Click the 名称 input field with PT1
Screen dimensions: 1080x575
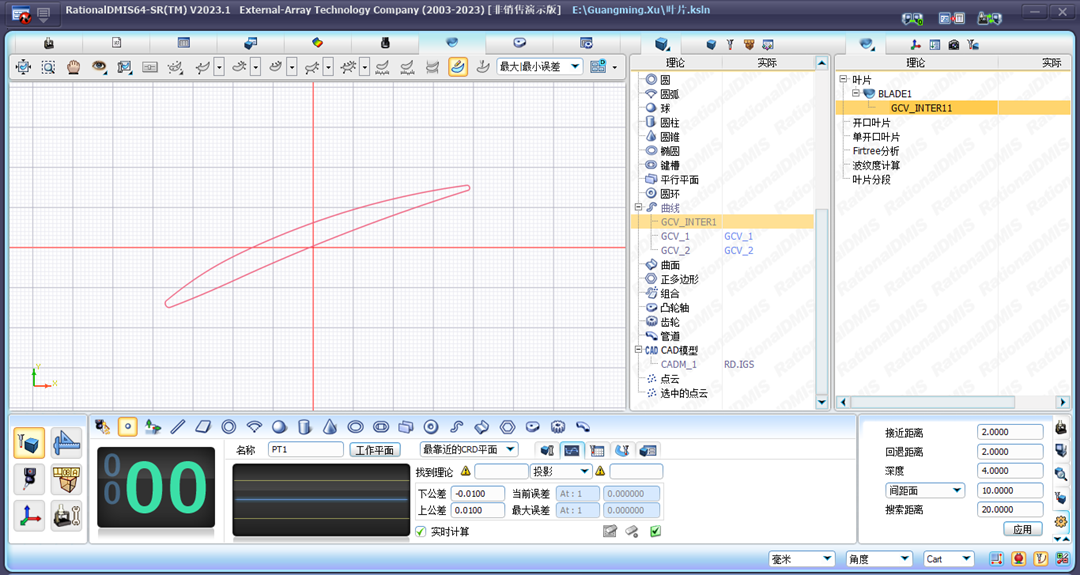pos(305,450)
